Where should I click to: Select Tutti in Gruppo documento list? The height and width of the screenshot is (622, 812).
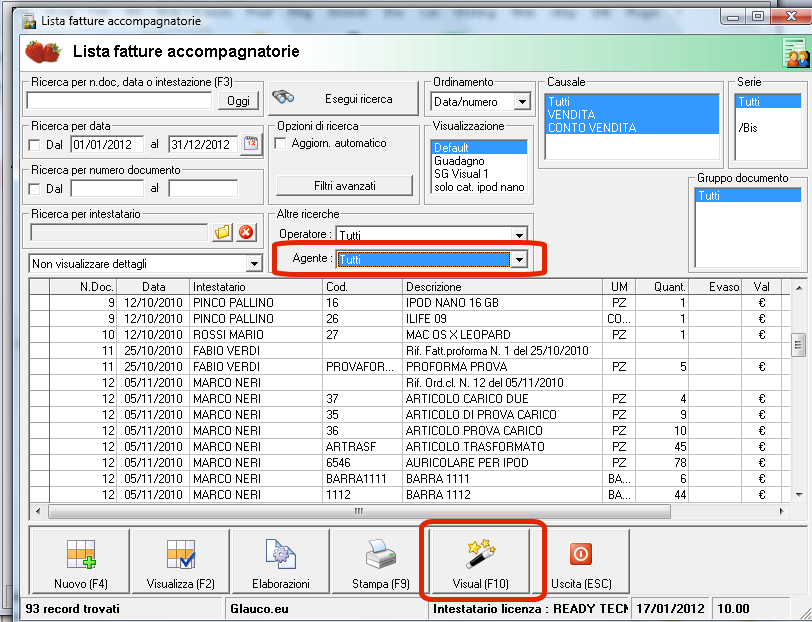click(748, 195)
